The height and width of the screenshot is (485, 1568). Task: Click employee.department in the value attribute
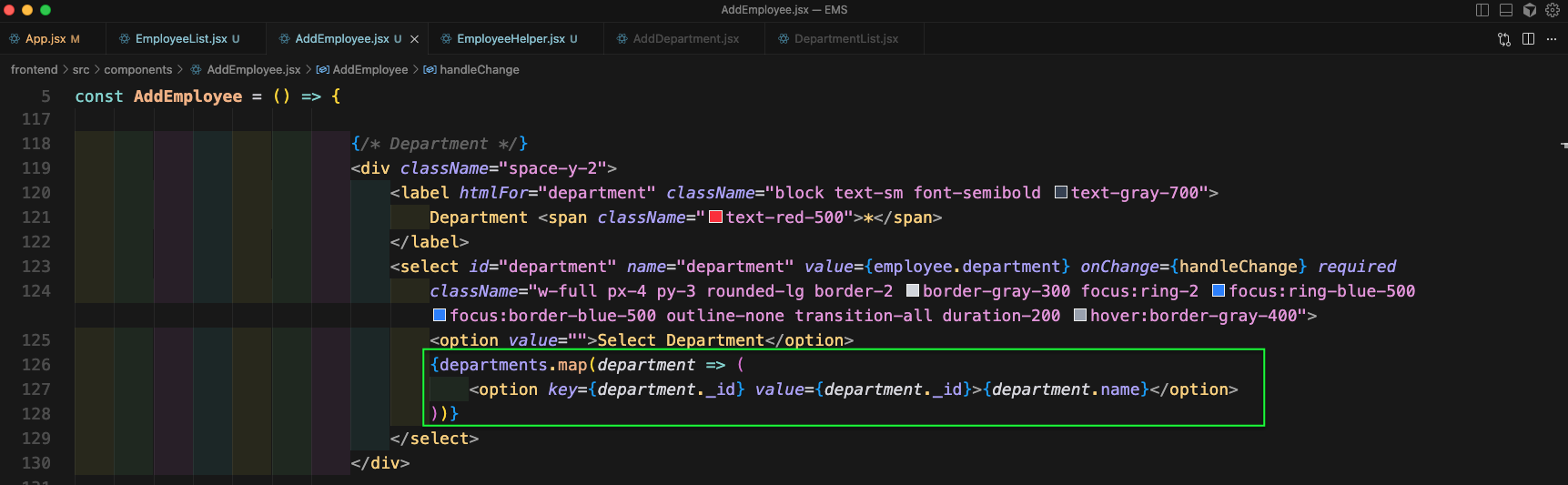click(967, 267)
